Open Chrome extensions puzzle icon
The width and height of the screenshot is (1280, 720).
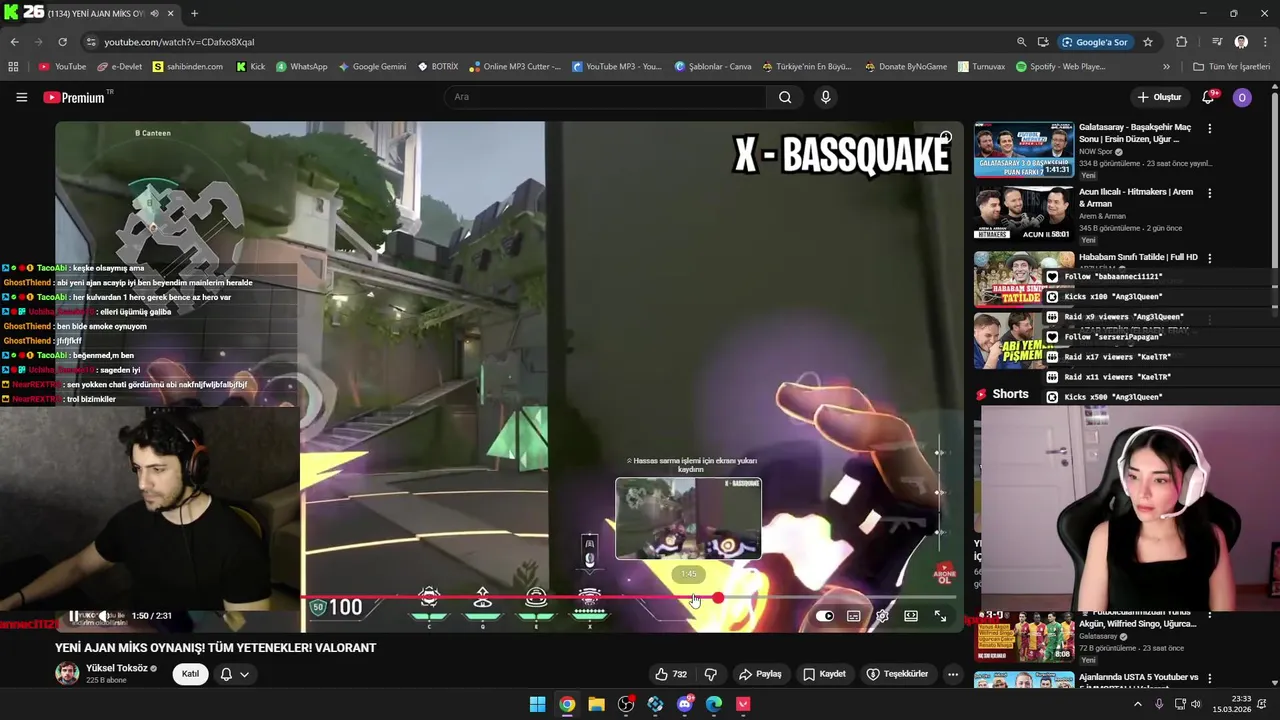point(1181,42)
